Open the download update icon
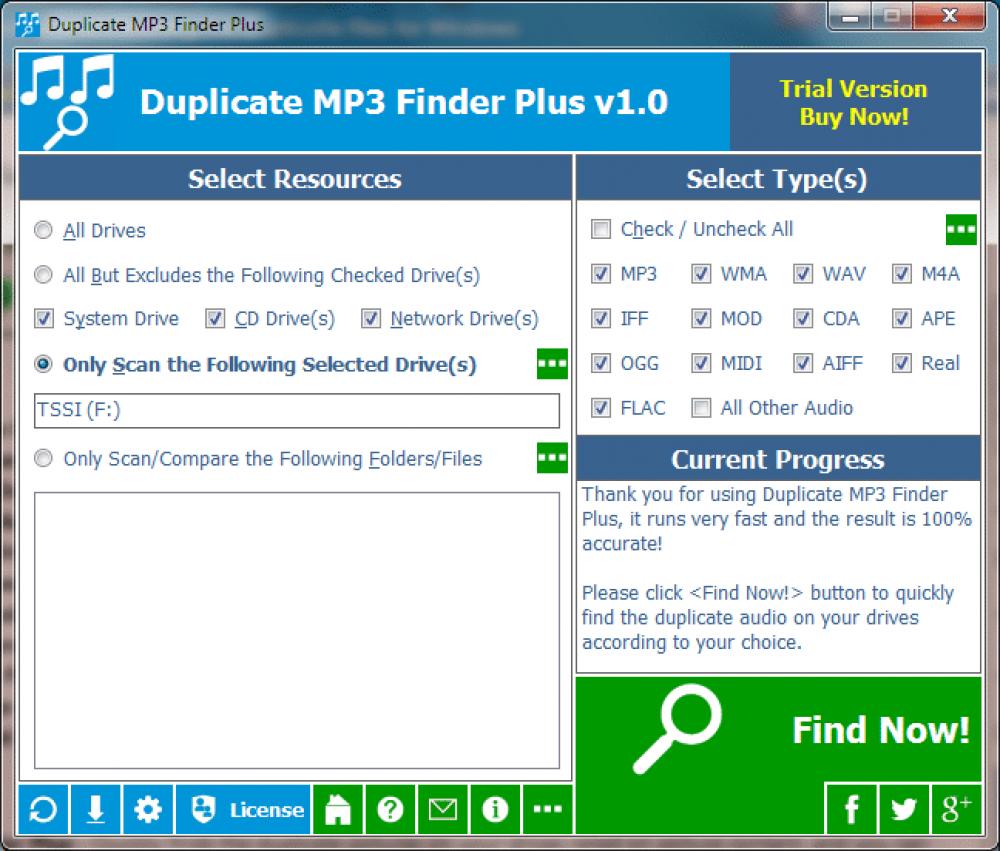This screenshot has height=851, width=1000. (95, 809)
